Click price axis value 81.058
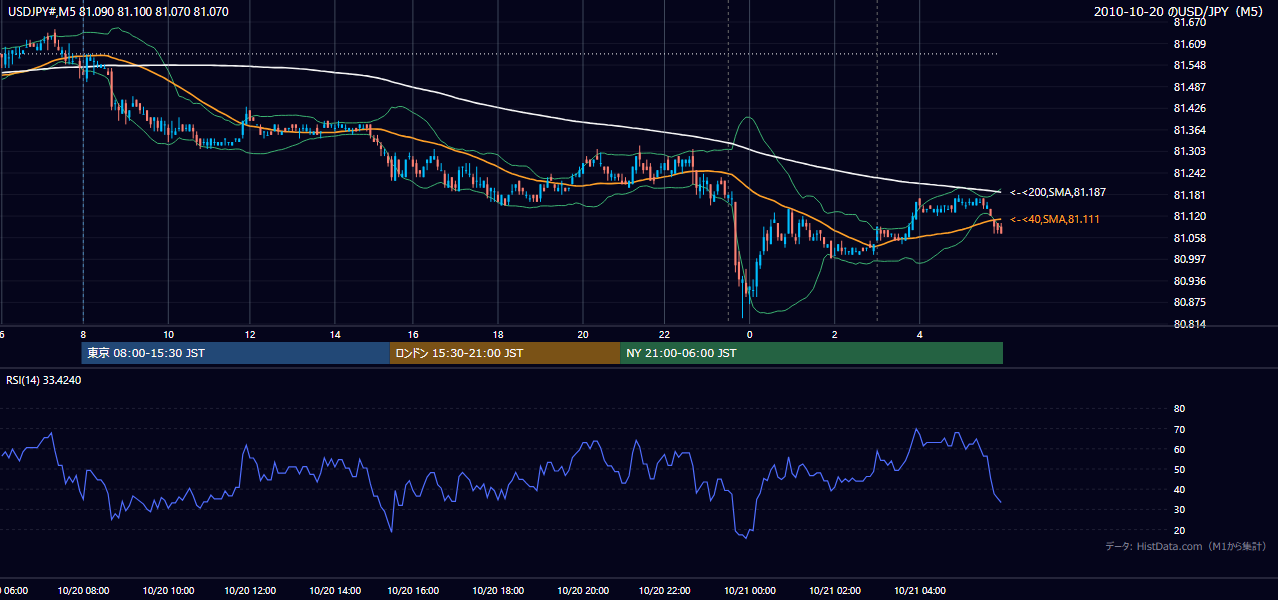The width and height of the screenshot is (1278, 600). [x=1189, y=238]
